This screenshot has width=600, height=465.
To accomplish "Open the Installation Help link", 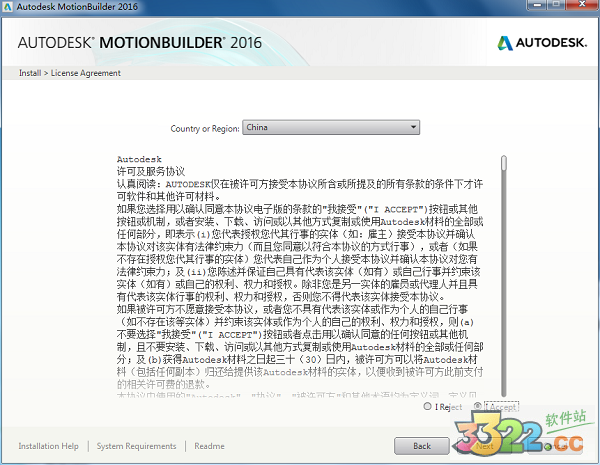I will pyautogui.click(x=49, y=446).
